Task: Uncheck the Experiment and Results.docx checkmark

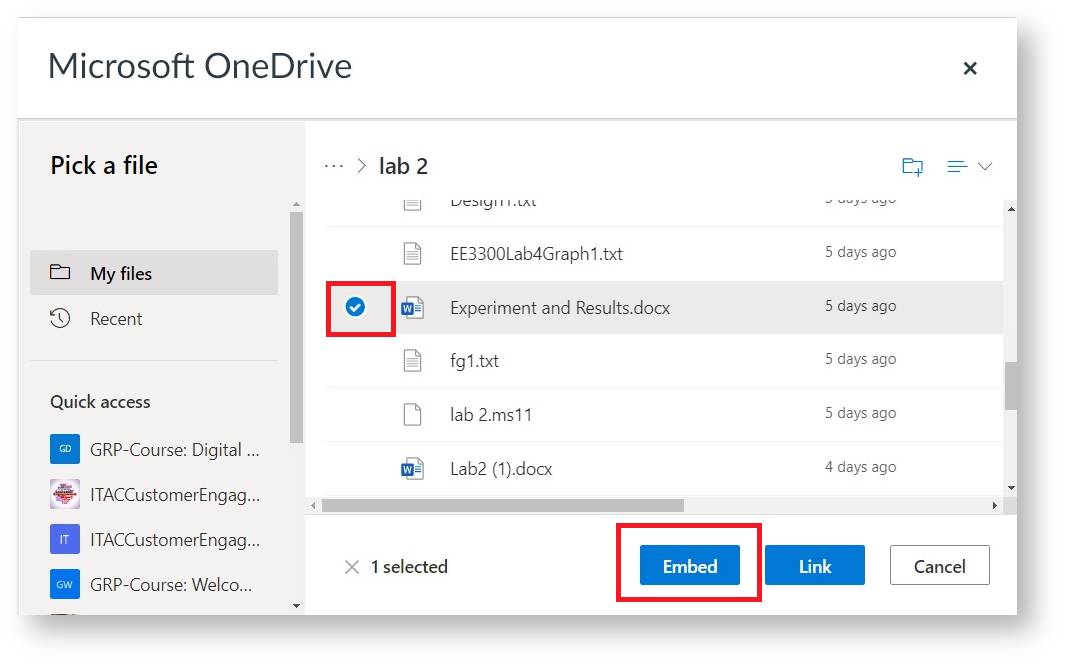Action: point(355,307)
